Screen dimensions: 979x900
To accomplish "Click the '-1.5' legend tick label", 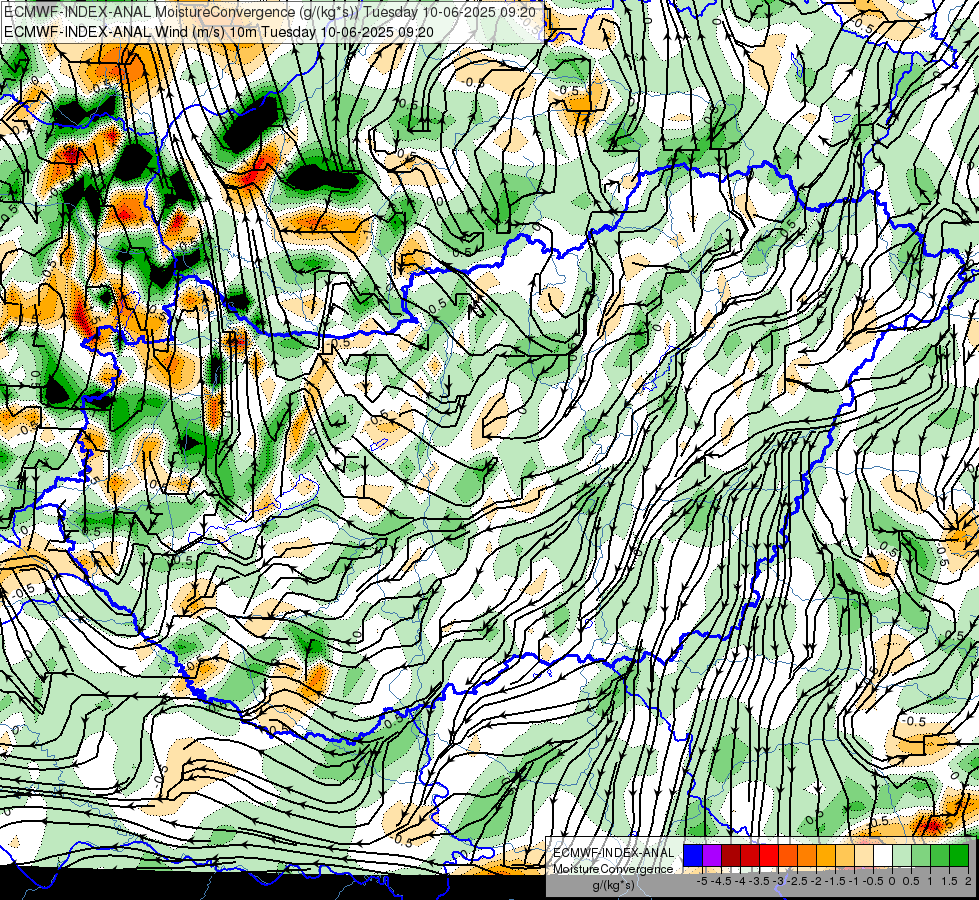I will click(x=835, y=881).
